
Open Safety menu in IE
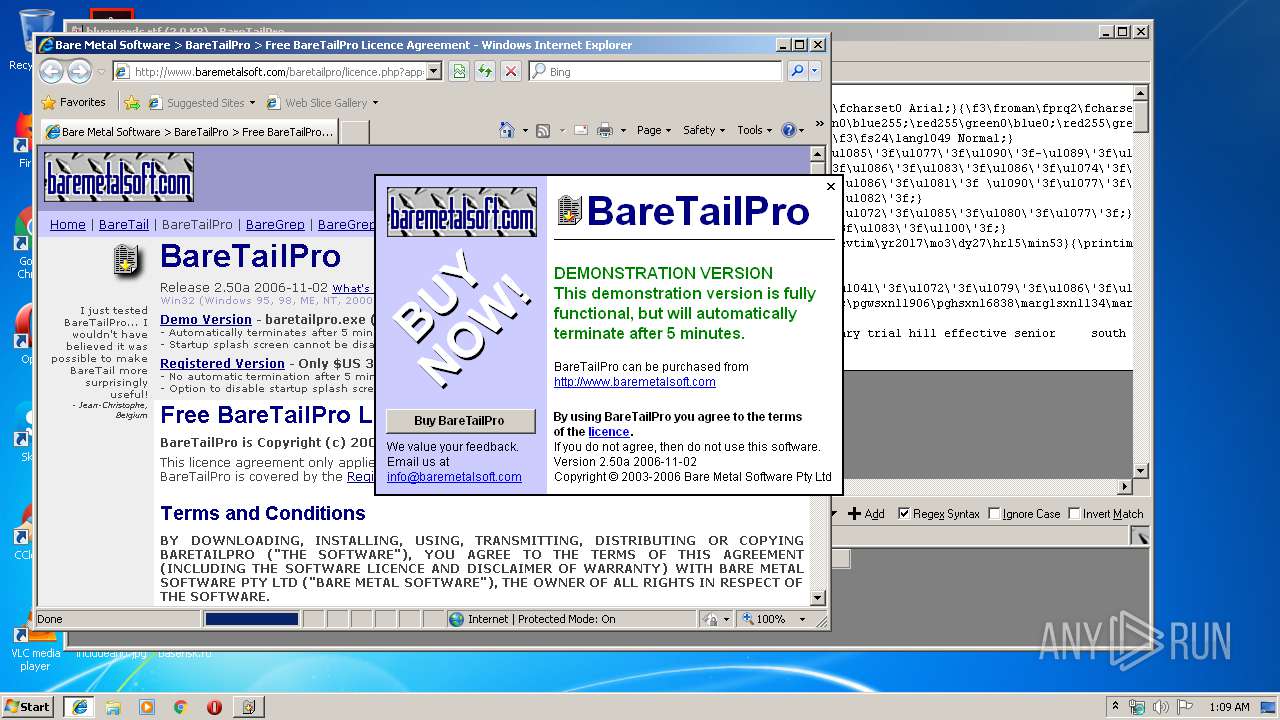click(x=704, y=130)
